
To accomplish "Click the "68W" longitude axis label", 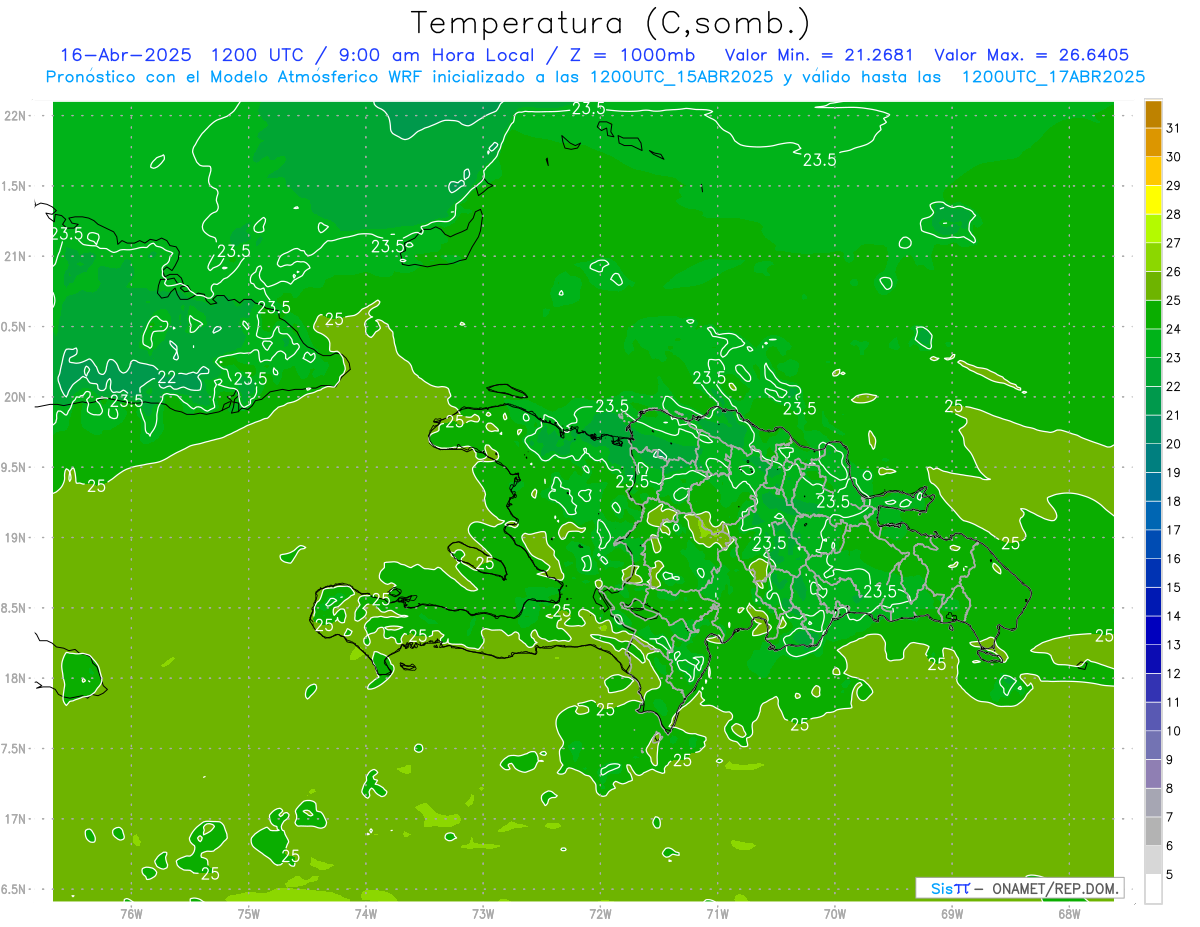I will pyautogui.click(x=1069, y=913).
